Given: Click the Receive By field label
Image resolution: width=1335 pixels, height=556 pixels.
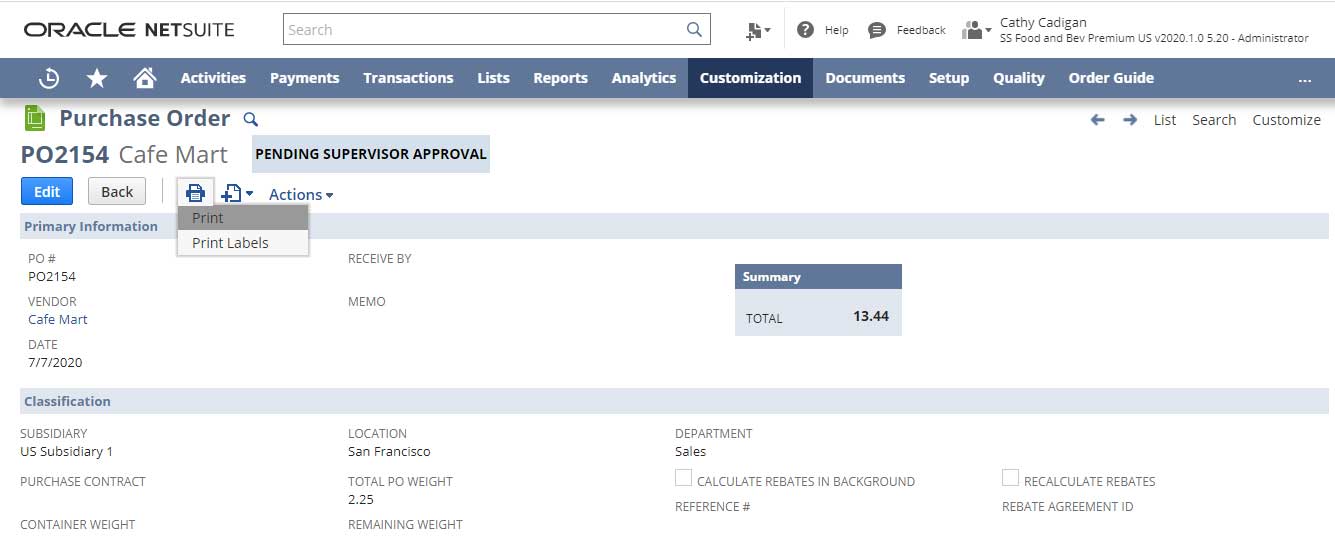Looking at the screenshot, I should (380, 258).
